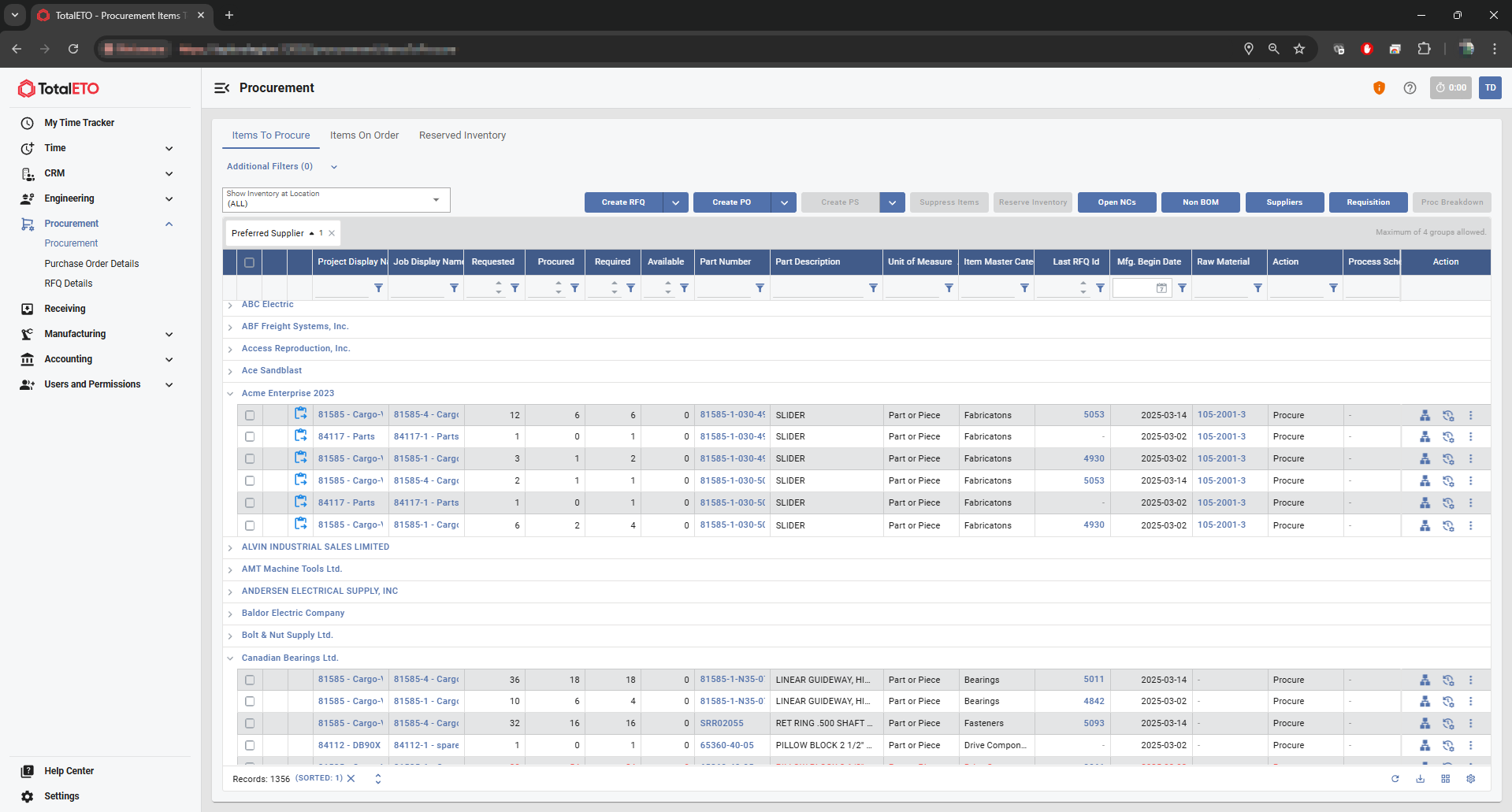
Task: Click the download export icon in footer
Action: [x=1420, y=779]
